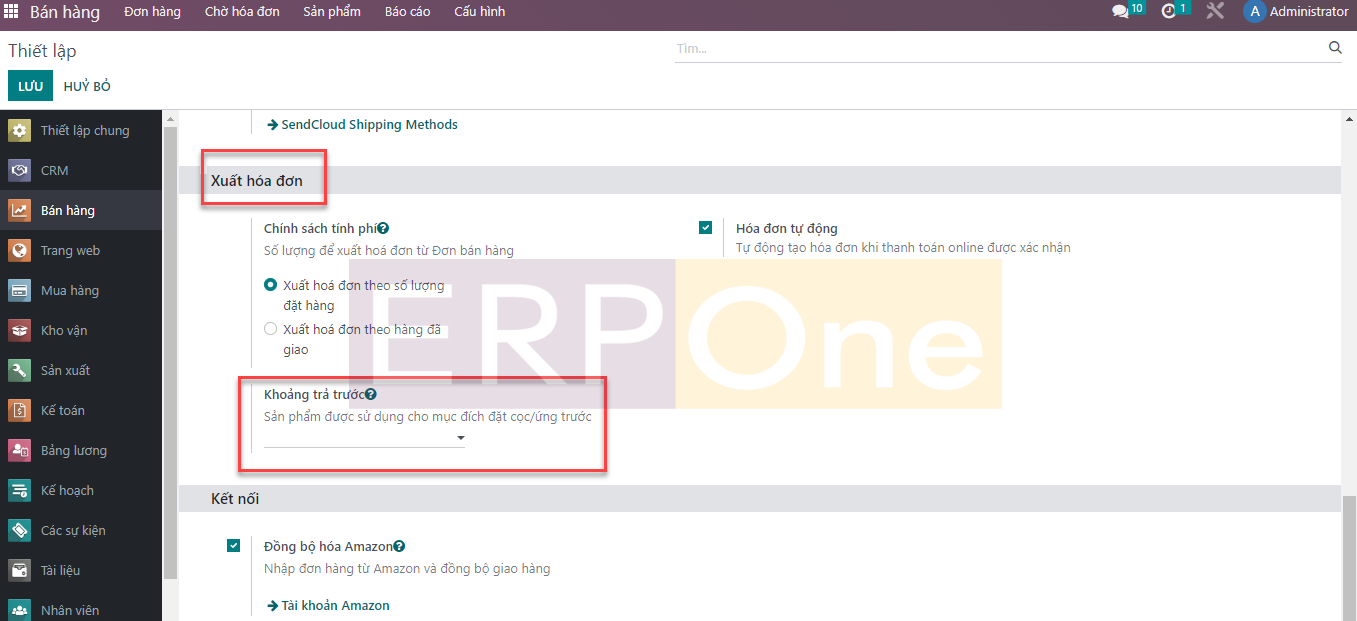
Task: Select Xuất hoá đơn theo số lượng đặt hàng
Action: pos(270,285)
